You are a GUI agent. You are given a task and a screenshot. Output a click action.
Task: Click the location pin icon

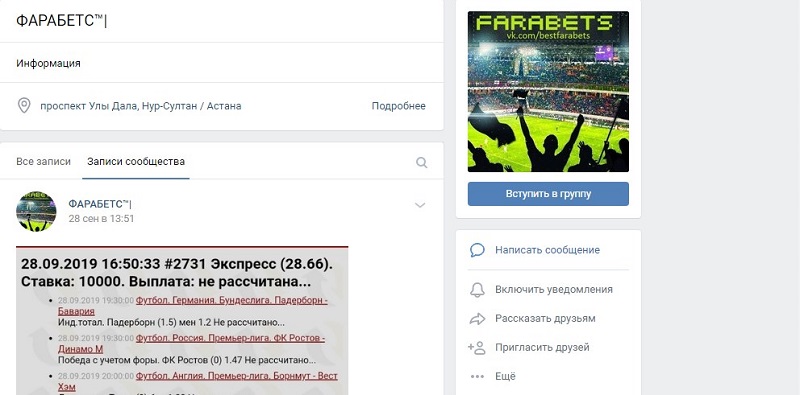tap(24, 106)
